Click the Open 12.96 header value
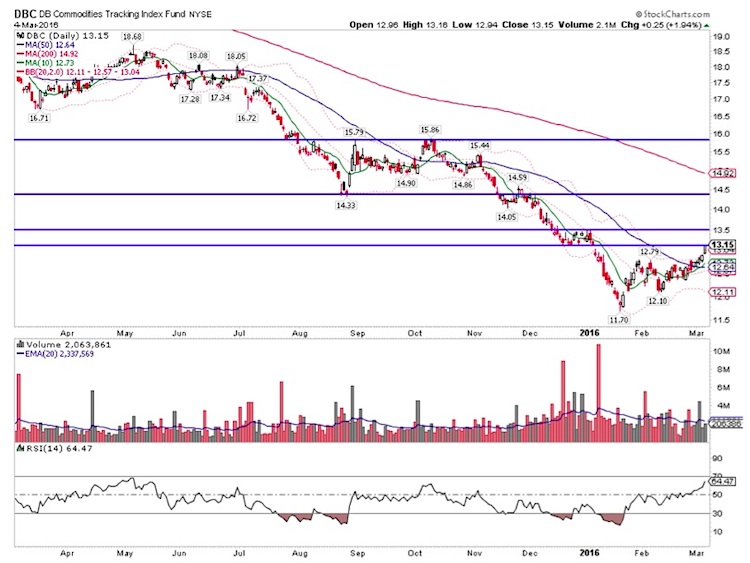Viewport: 750px width, 563px height. [x=374, y=25]
